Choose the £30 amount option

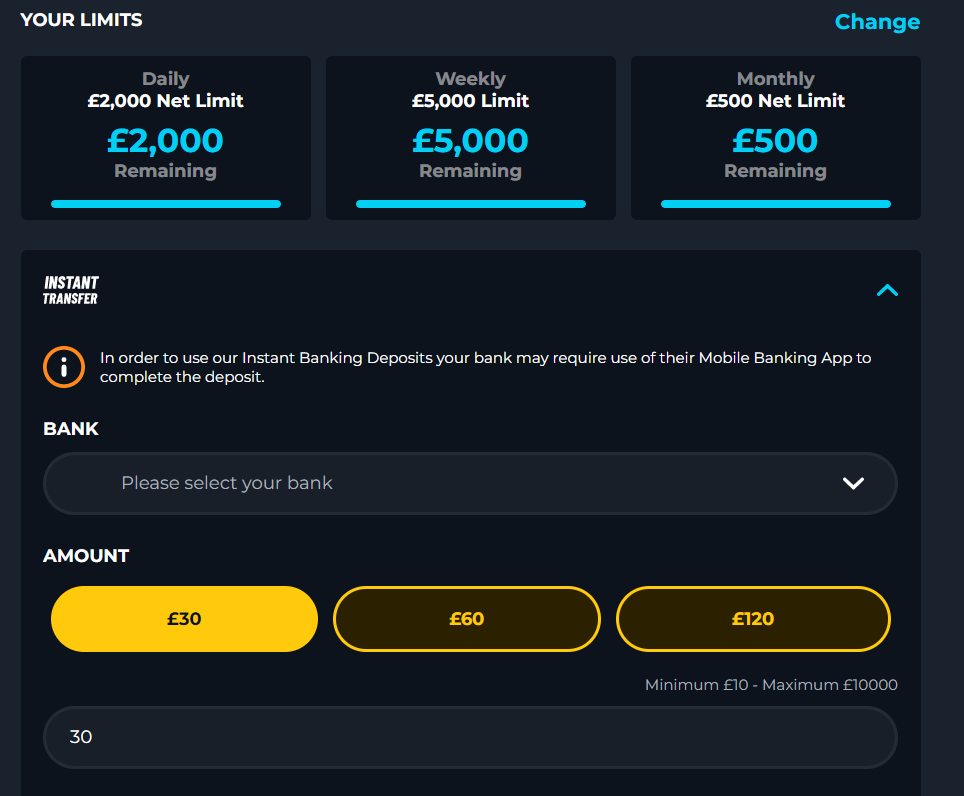184,618
